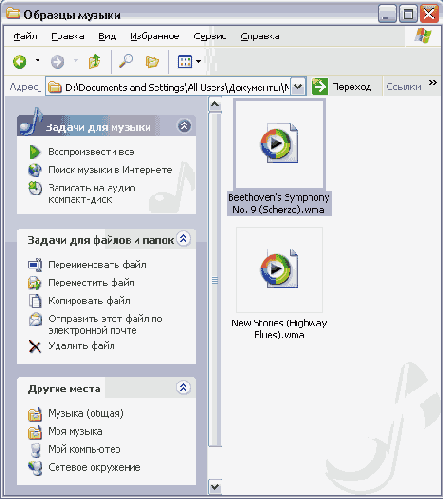443x499 pixels.
Task: Click the Переход go button
Action: tap(342, 87)
